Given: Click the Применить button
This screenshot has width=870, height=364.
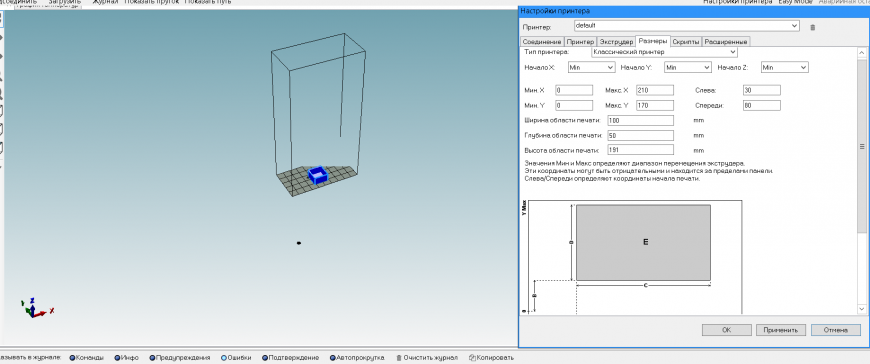Looking at the screenshot, I should tap(780, 330).
